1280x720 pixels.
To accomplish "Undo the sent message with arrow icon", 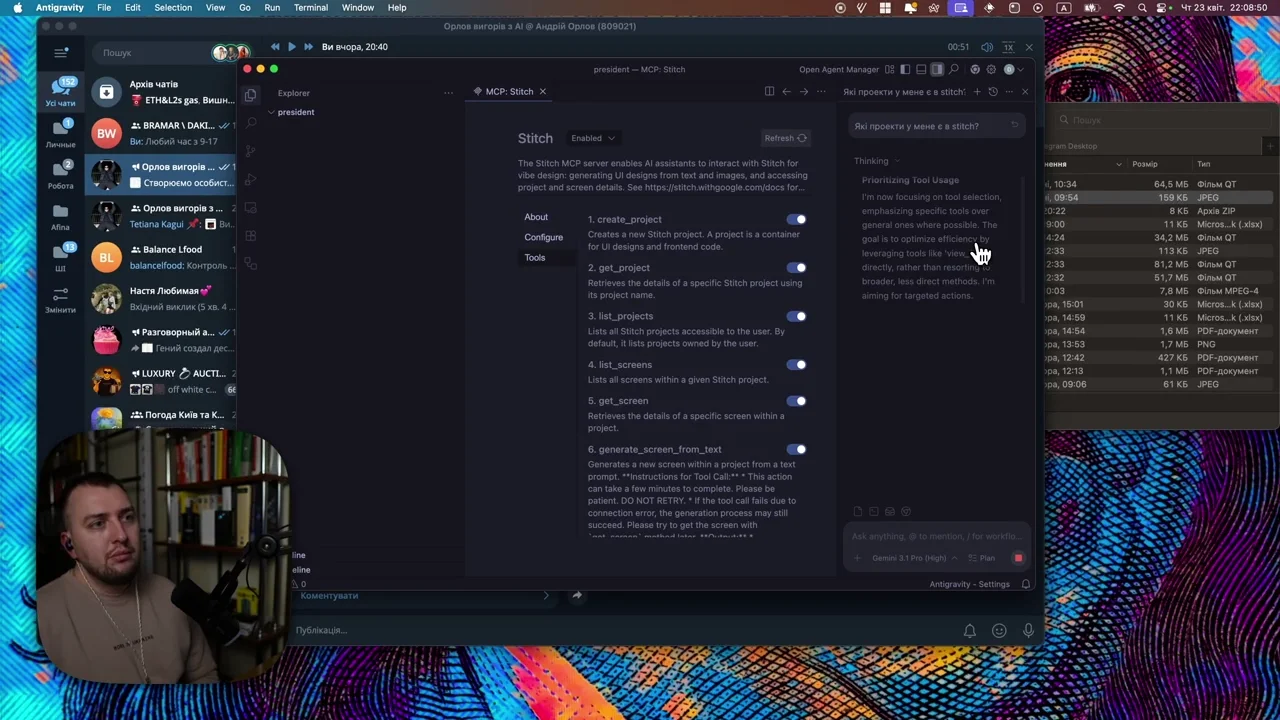I will point(1014,126).
